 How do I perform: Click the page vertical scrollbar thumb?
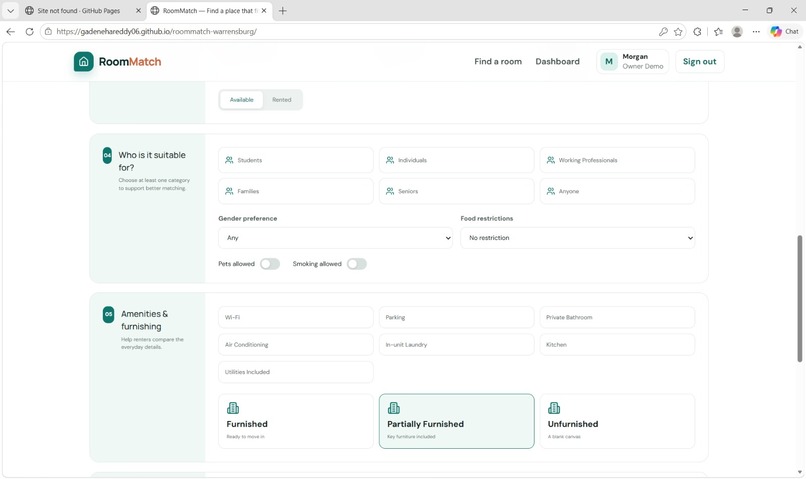click(x=799, y=298)
